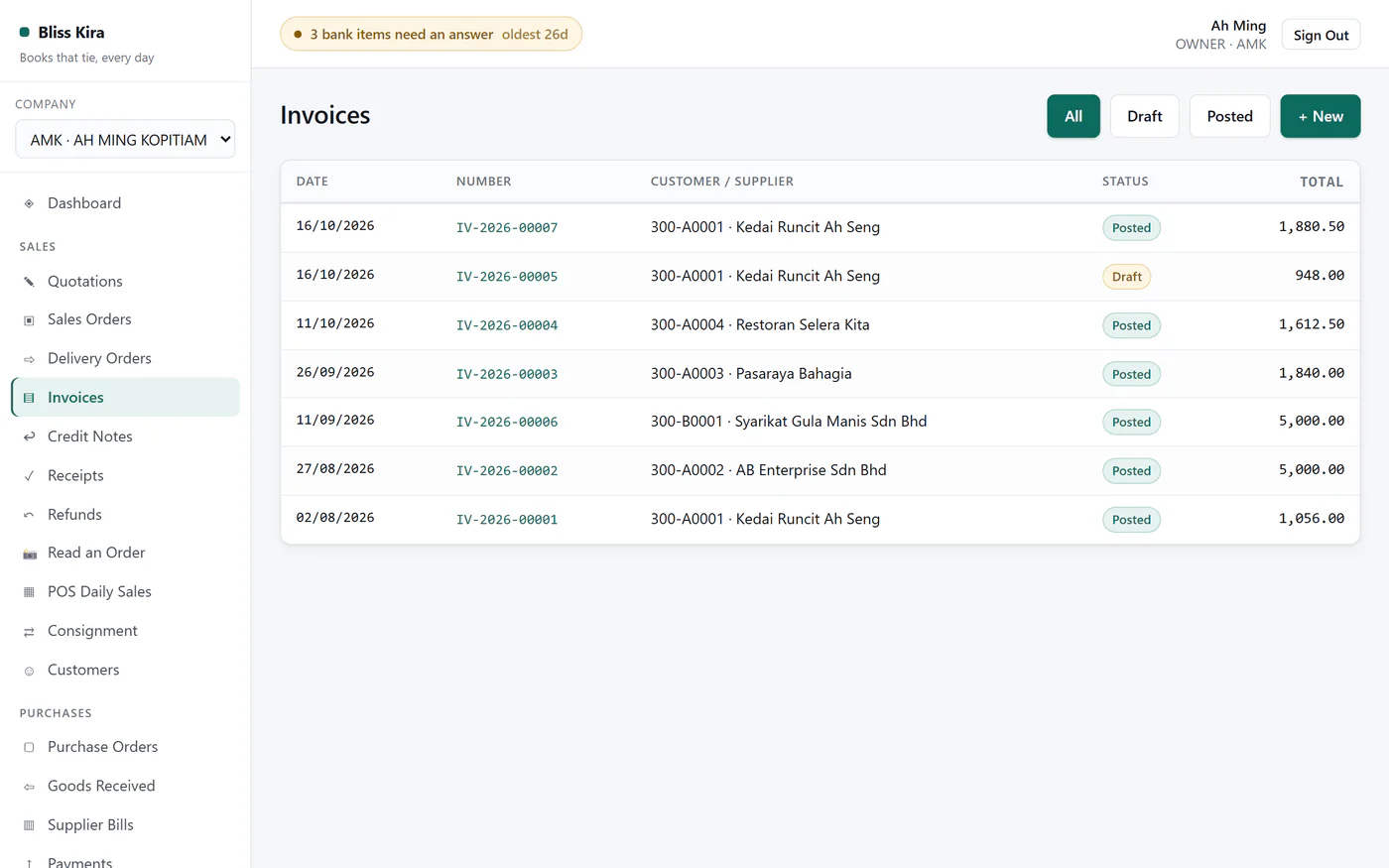The image size is (1389, 868).
Task: Click the Consignment swap icon
Action: [x=29, y=631]
